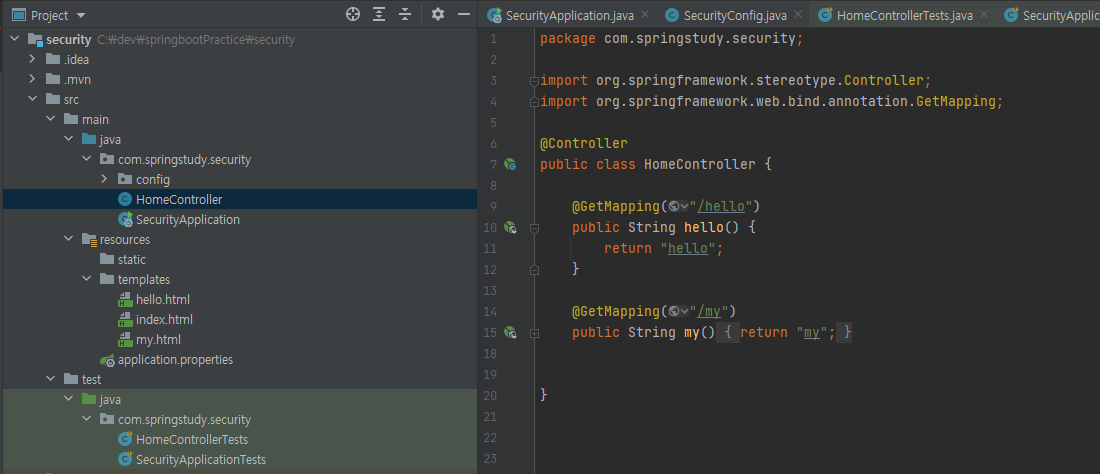Close the SecurityApplication.java tab
Viewport: 1100px width, 474px height.
645,14
